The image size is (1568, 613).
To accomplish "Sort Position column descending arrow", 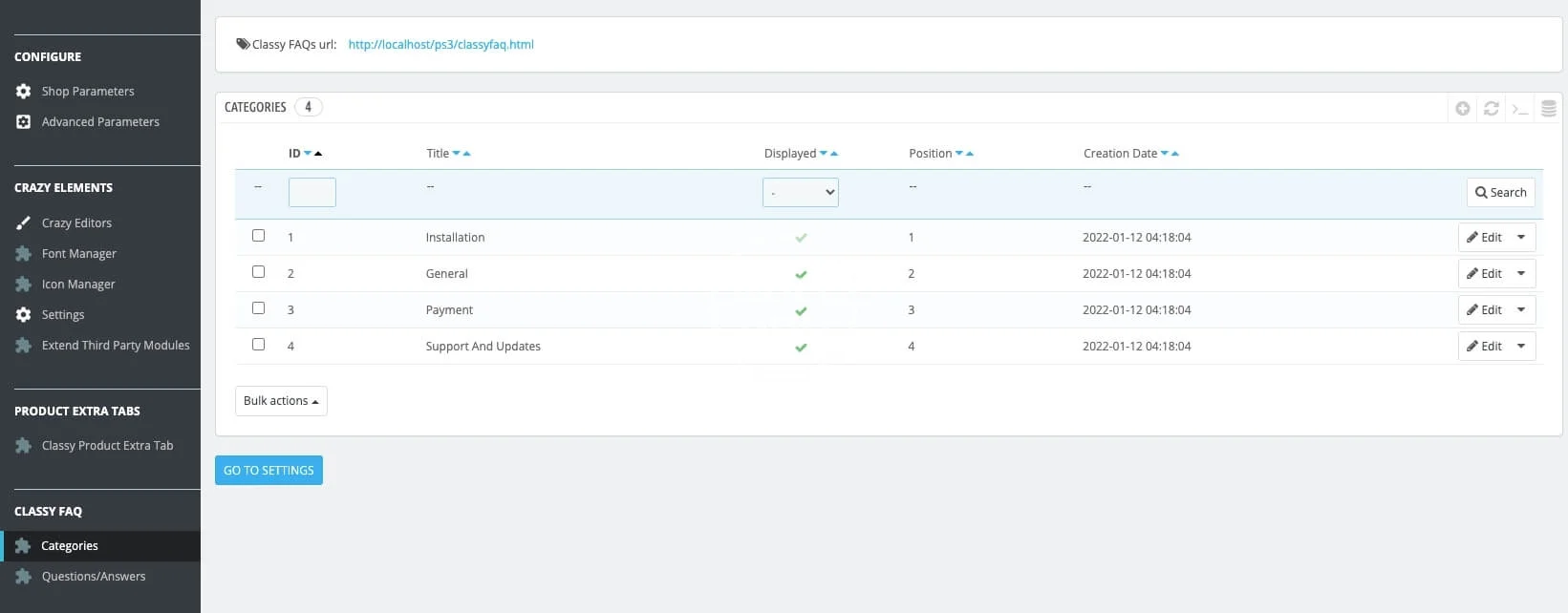I will tap(959, 154).
